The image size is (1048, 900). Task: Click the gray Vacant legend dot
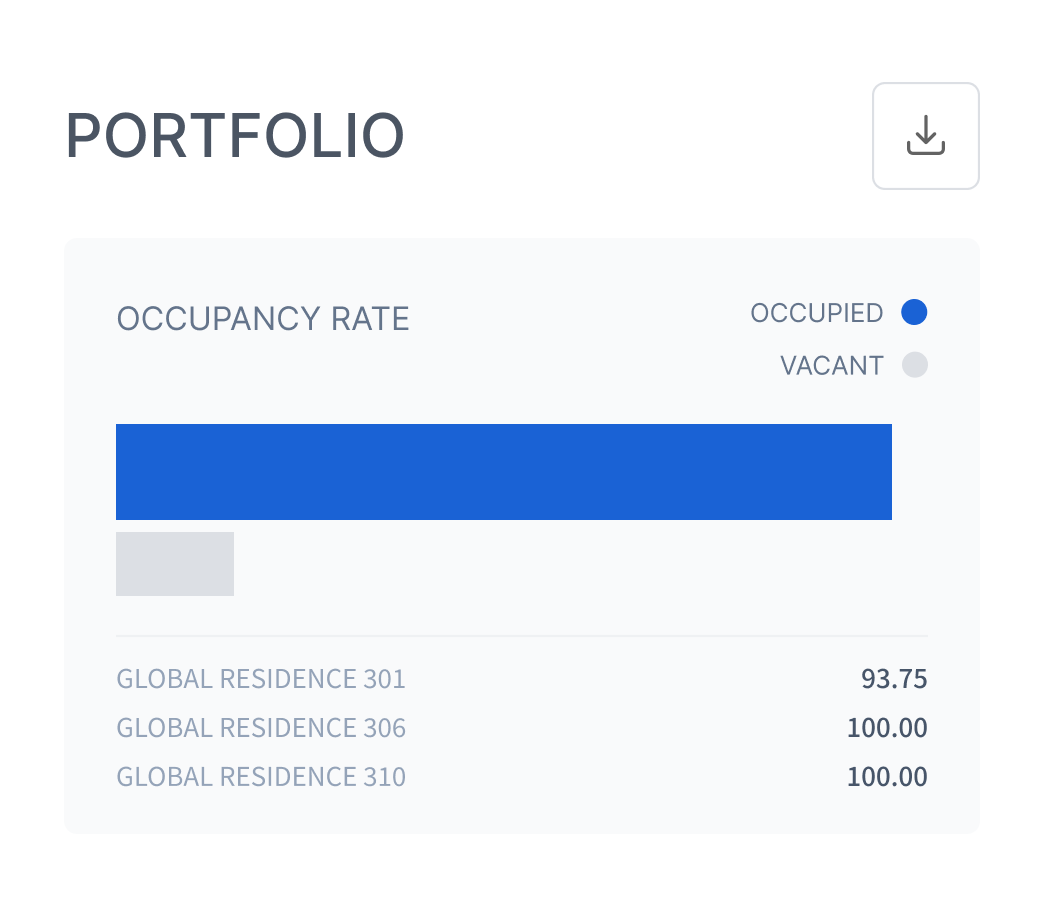914,365
